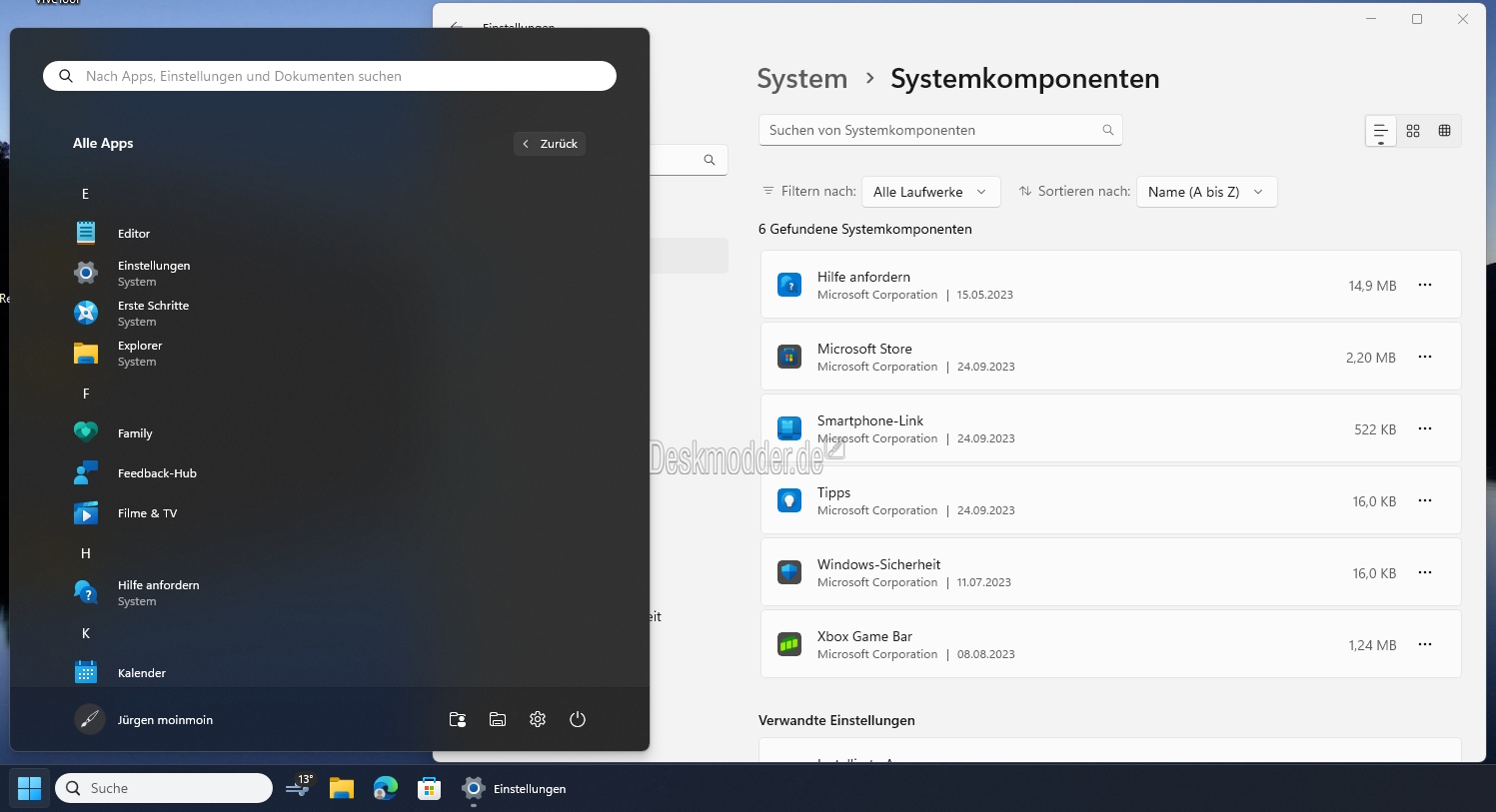Jump to letter H section header

pos(86,553)
